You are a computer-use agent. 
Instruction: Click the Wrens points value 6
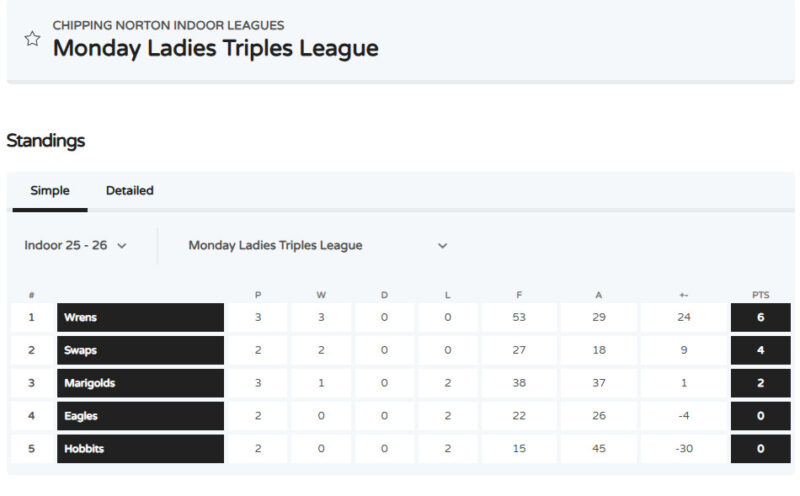(760, 318)
